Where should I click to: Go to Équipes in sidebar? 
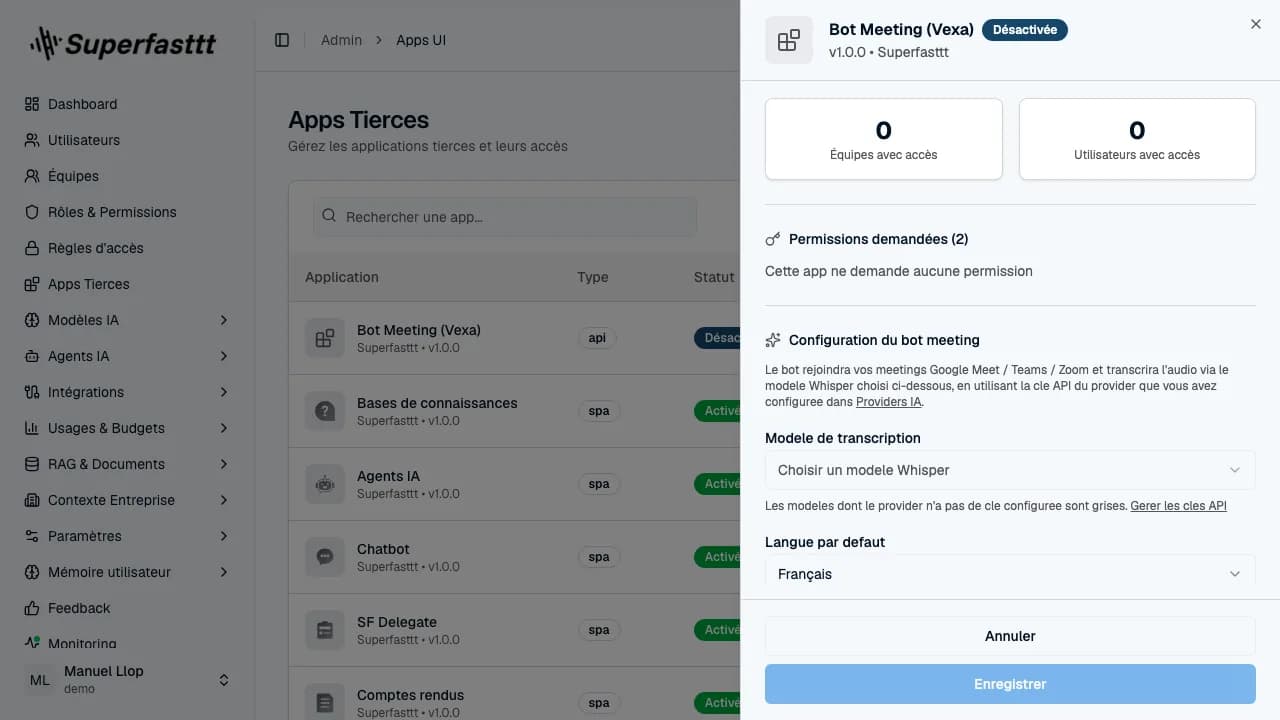coord(128,176)
